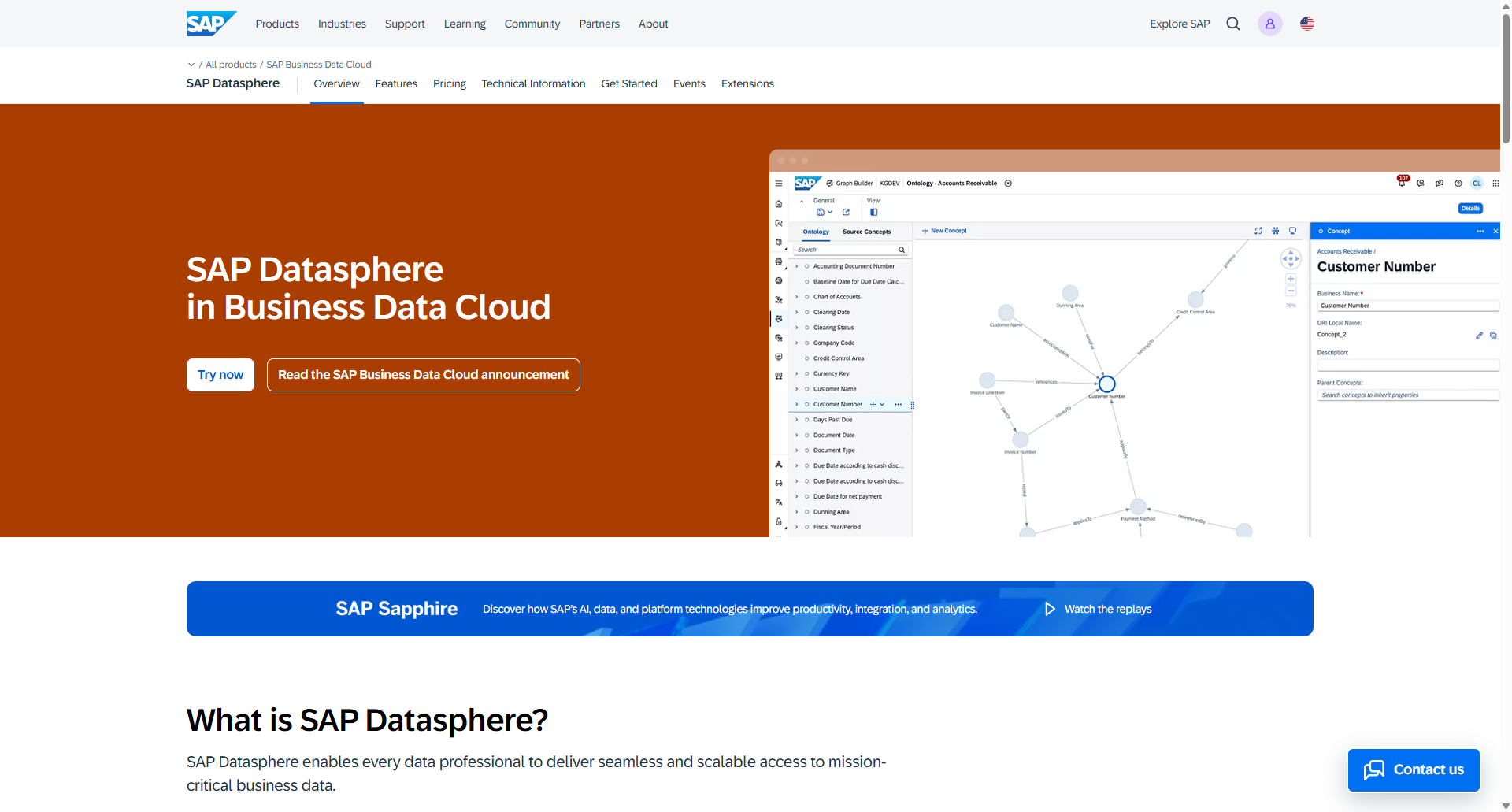Toggle the split-view panel under View

pyautogui.click(x=874, y=212)
